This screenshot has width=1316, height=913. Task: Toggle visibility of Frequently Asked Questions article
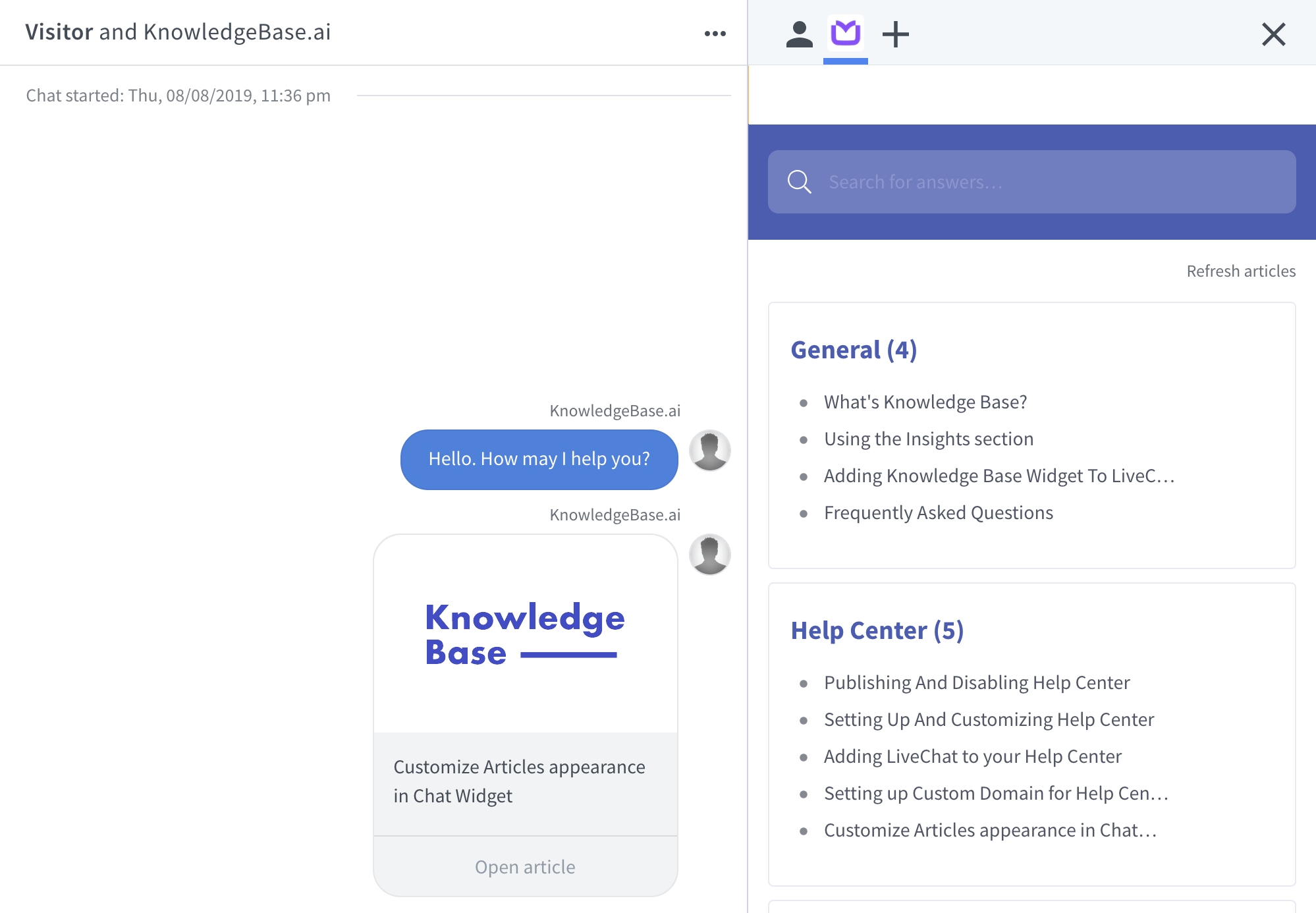(938, 512)
